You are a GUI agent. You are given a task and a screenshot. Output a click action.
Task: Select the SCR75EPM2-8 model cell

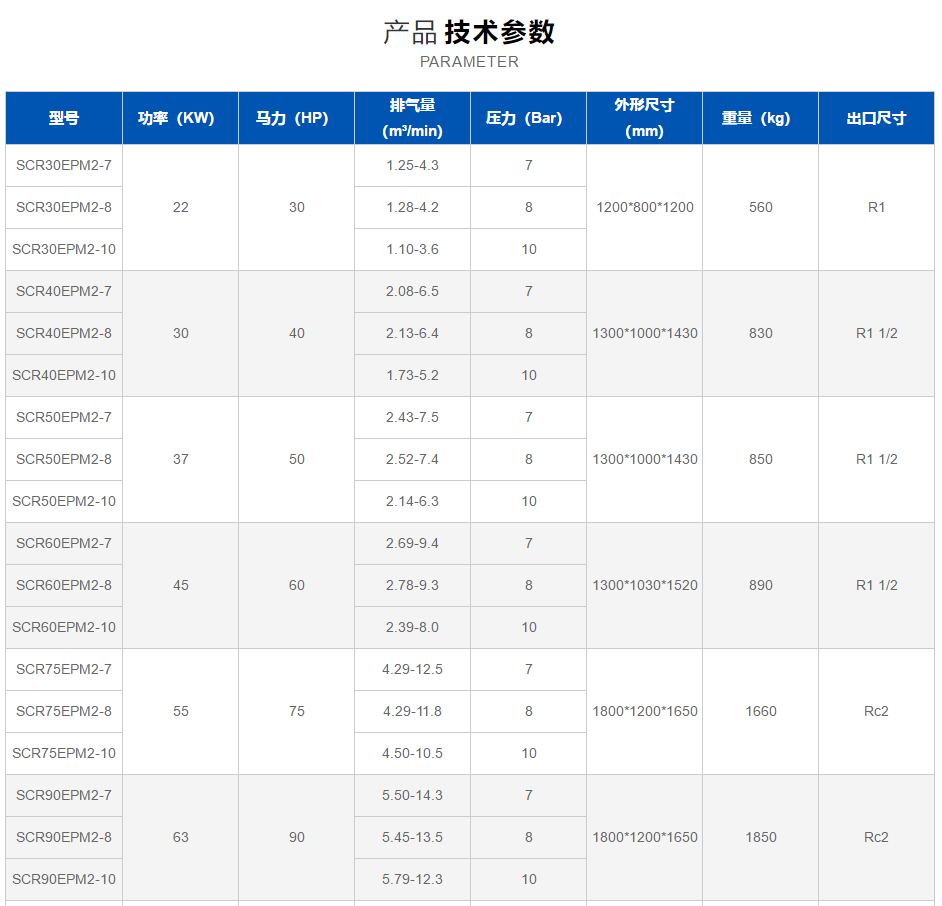[64, 711]
